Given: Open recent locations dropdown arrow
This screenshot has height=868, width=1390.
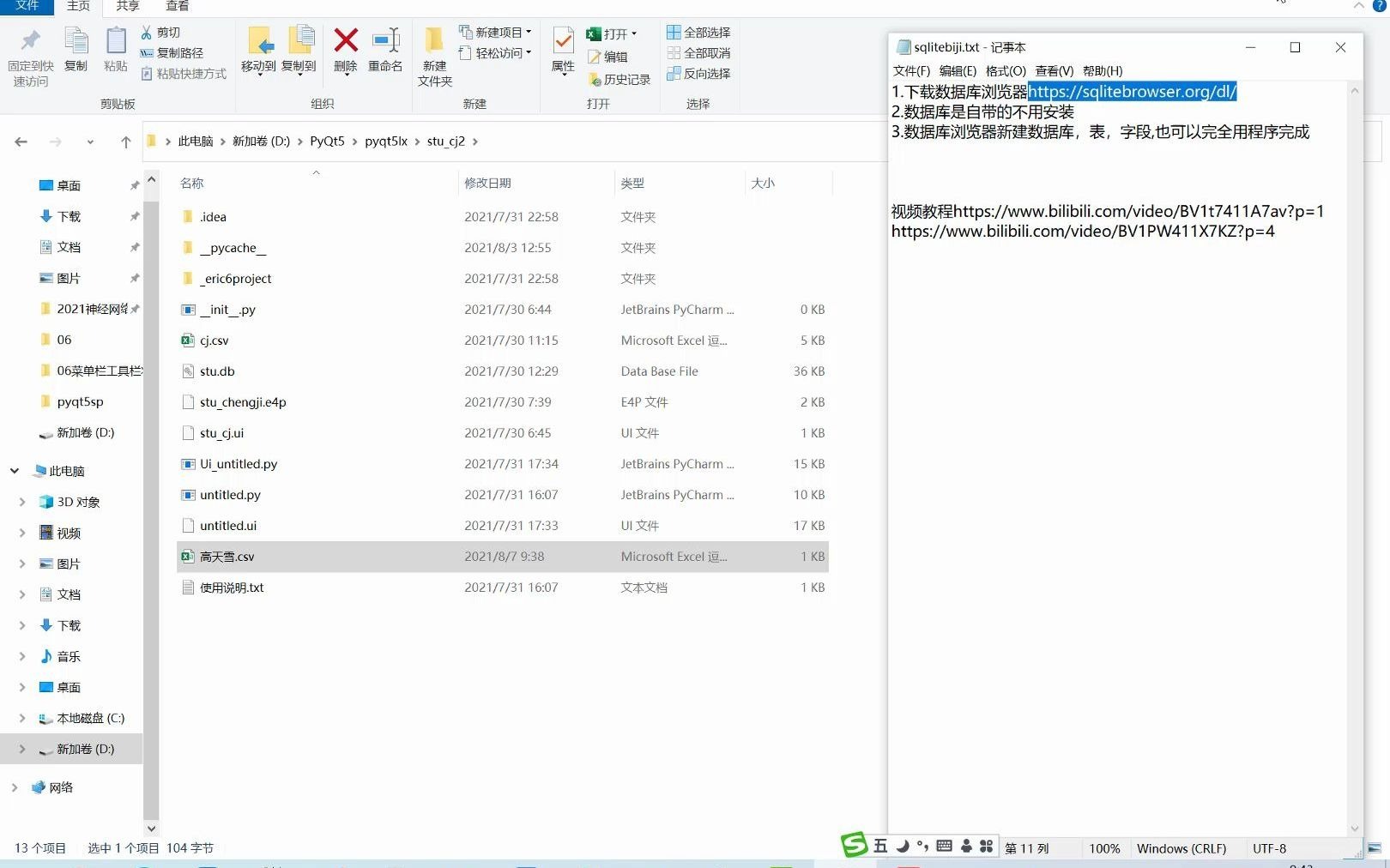Looking at the screenshot, I should 90,142.
